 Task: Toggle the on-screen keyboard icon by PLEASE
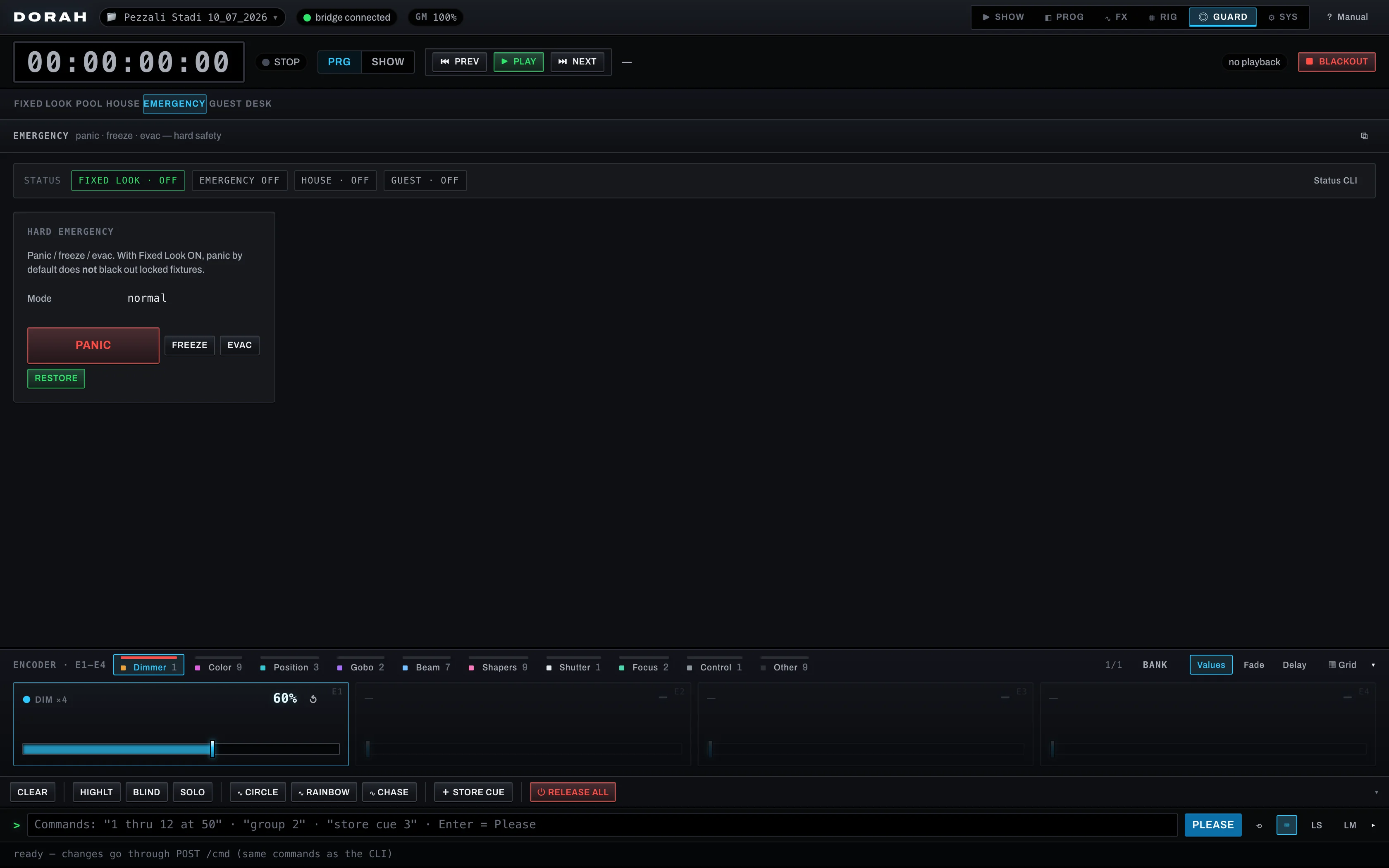click(1286, 825)
